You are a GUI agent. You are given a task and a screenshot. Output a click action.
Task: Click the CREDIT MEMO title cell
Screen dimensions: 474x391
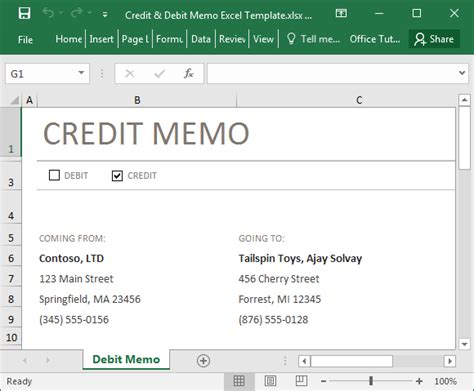[x=146, y=133]
